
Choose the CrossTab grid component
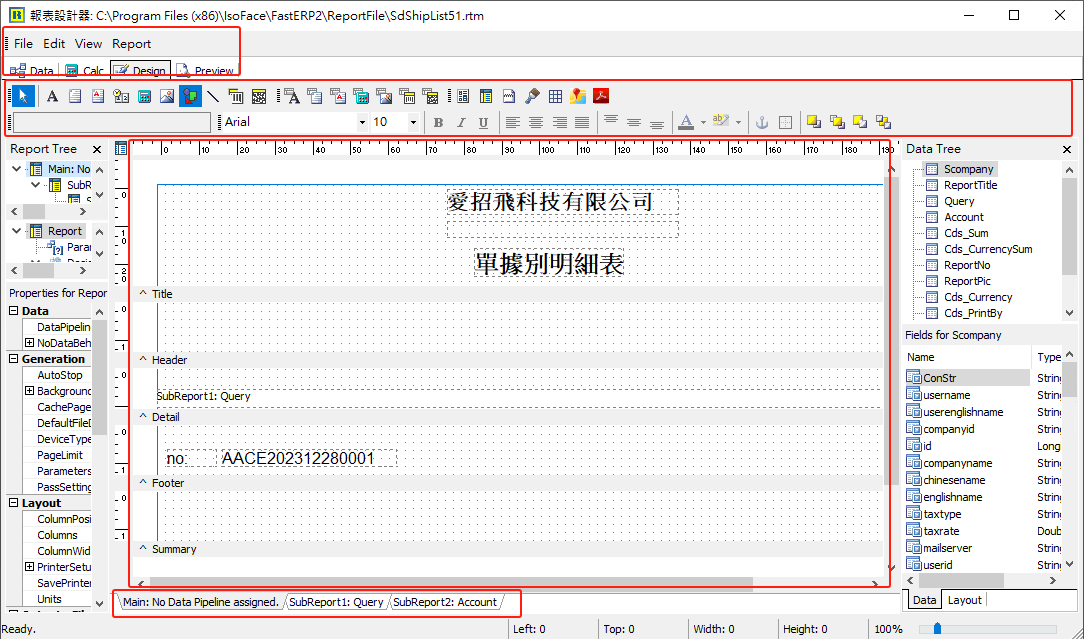(555, 96)
